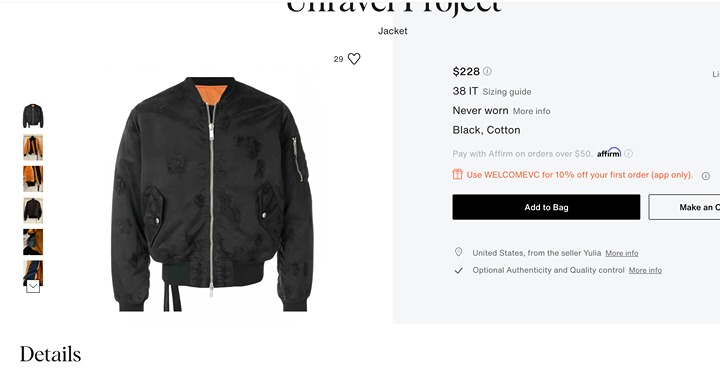Click the Make an Offer button
Screen dimensions: 720x371
tap(684, 207)
